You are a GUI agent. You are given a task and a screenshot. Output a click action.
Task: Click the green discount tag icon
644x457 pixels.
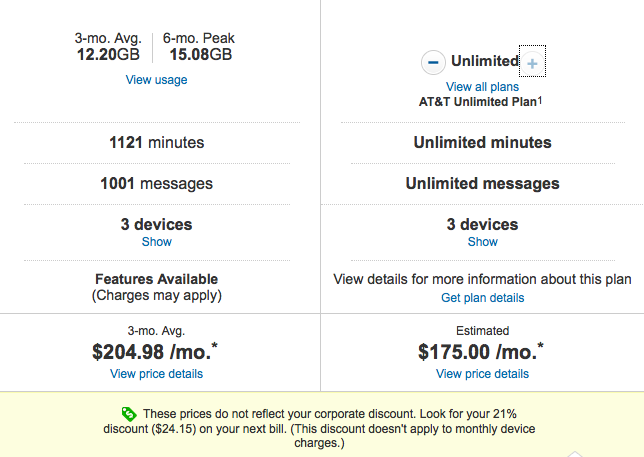point(128,414)
